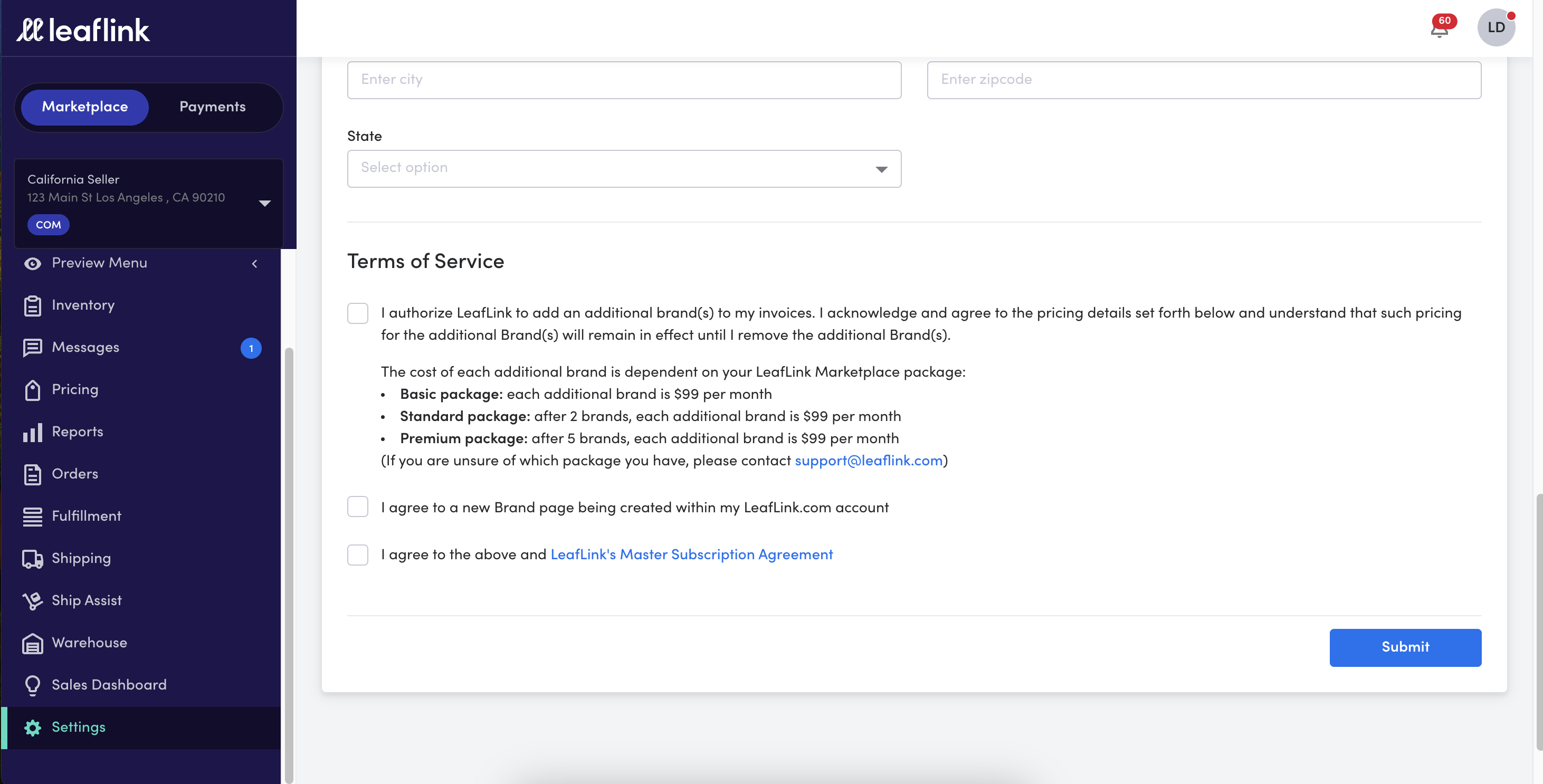
Task: Click the Reports bar chart icon
Action: point(32,432)
